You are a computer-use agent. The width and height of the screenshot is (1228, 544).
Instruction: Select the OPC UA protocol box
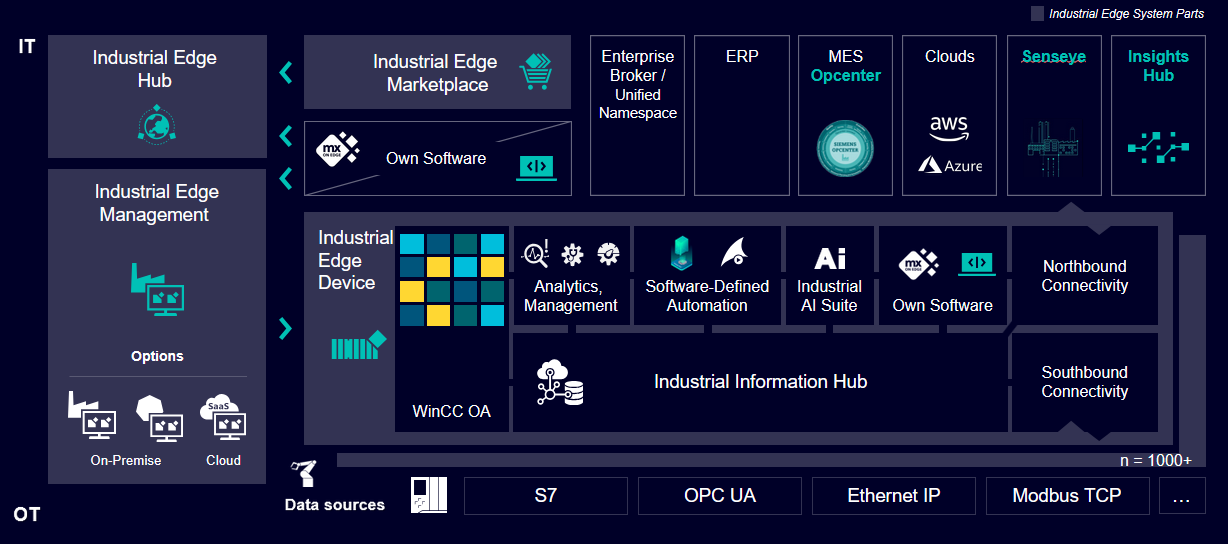719,495
